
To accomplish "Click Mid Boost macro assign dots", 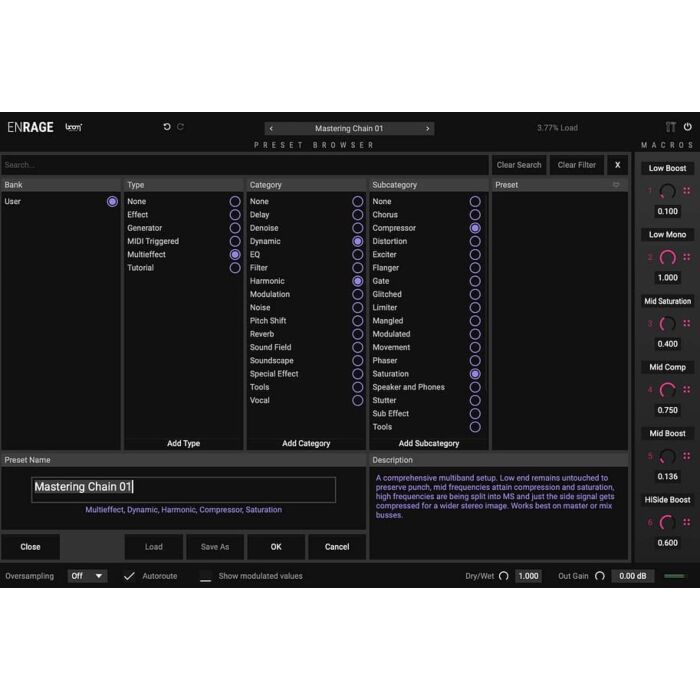I will coord(687,456).
